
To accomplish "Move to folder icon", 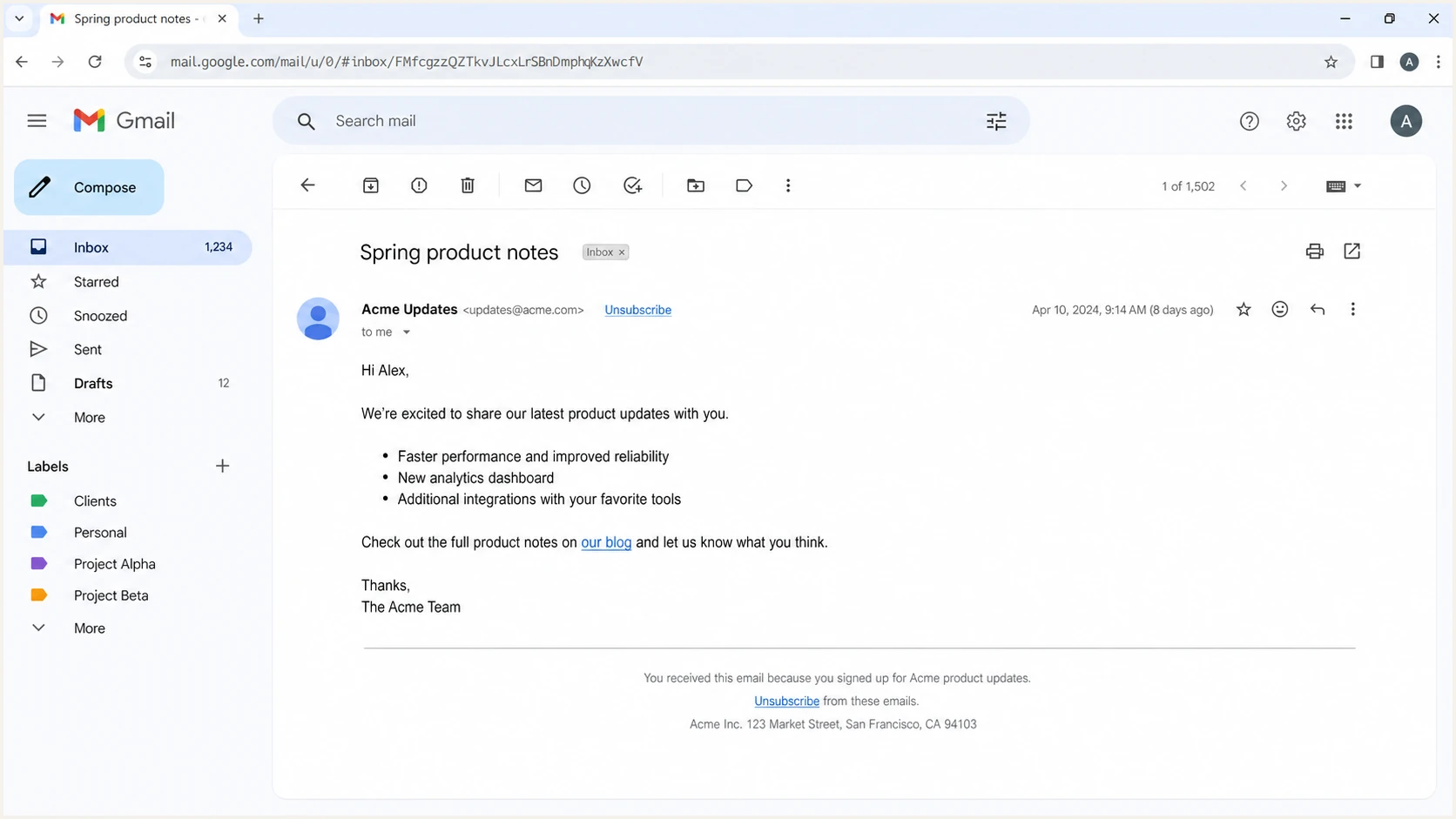I will 696,185.
